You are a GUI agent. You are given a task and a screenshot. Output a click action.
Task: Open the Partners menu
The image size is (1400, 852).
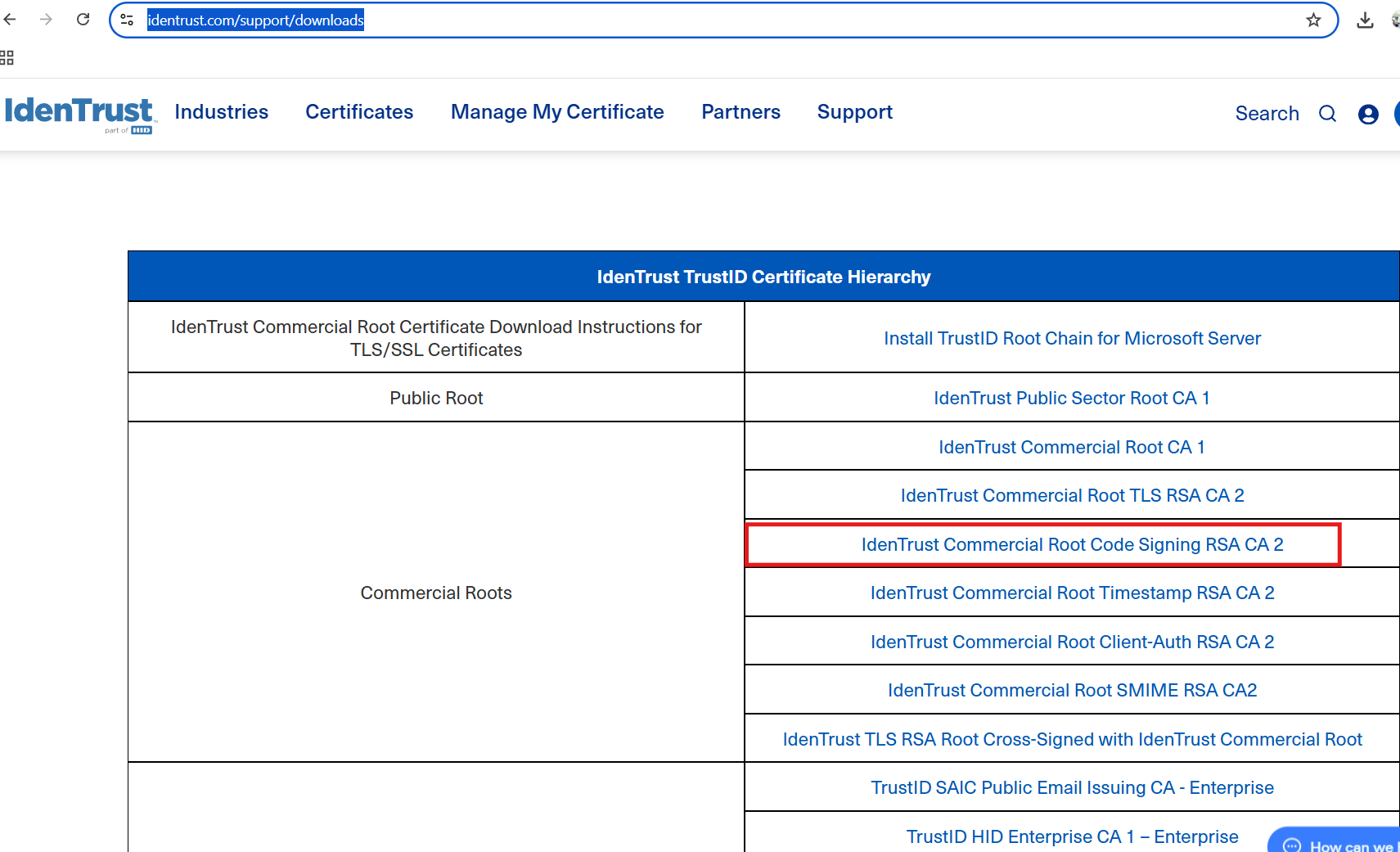(x=741, y=112)
